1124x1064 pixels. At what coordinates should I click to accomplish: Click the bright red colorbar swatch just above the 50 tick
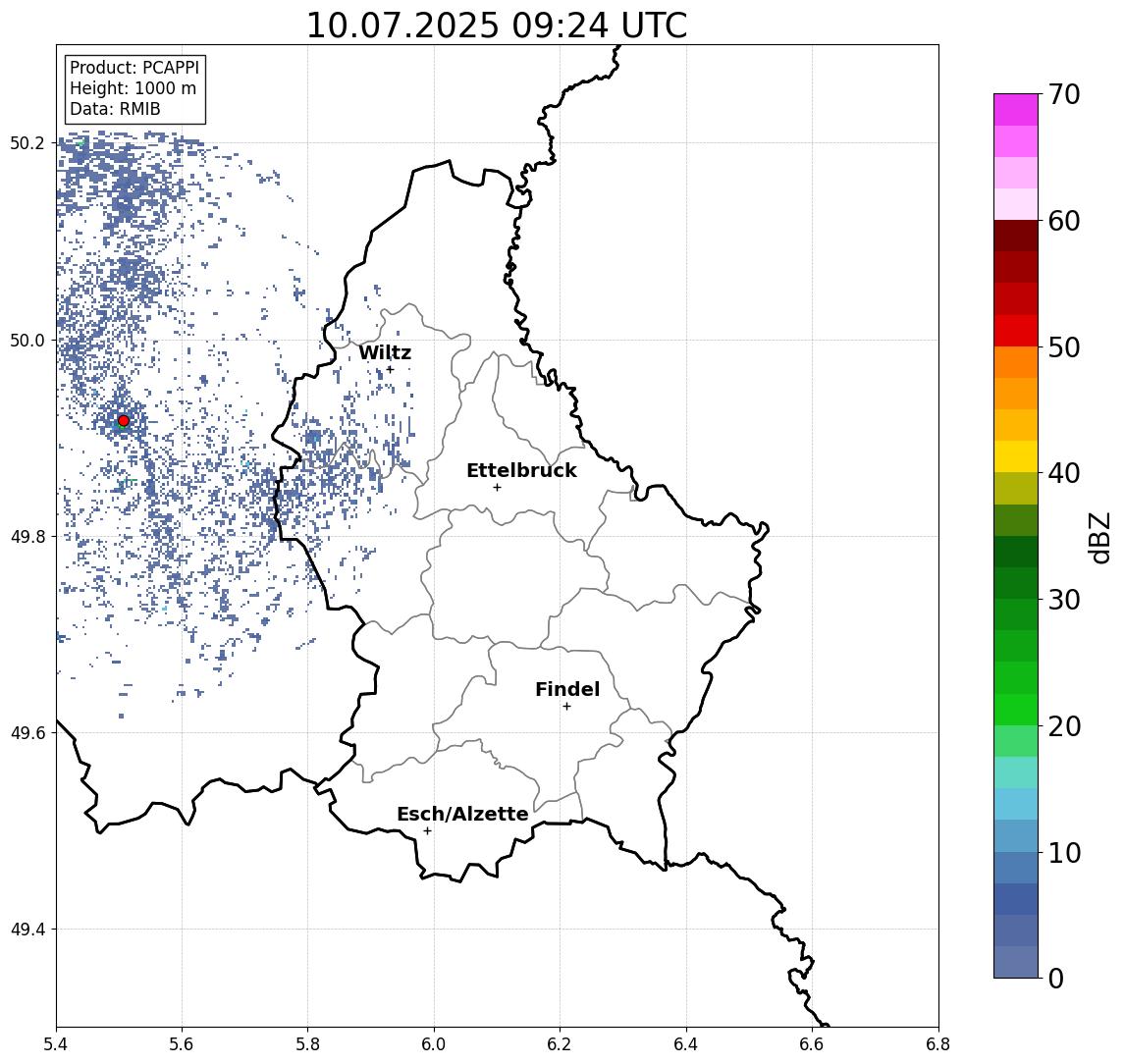tap(1016, 331)
